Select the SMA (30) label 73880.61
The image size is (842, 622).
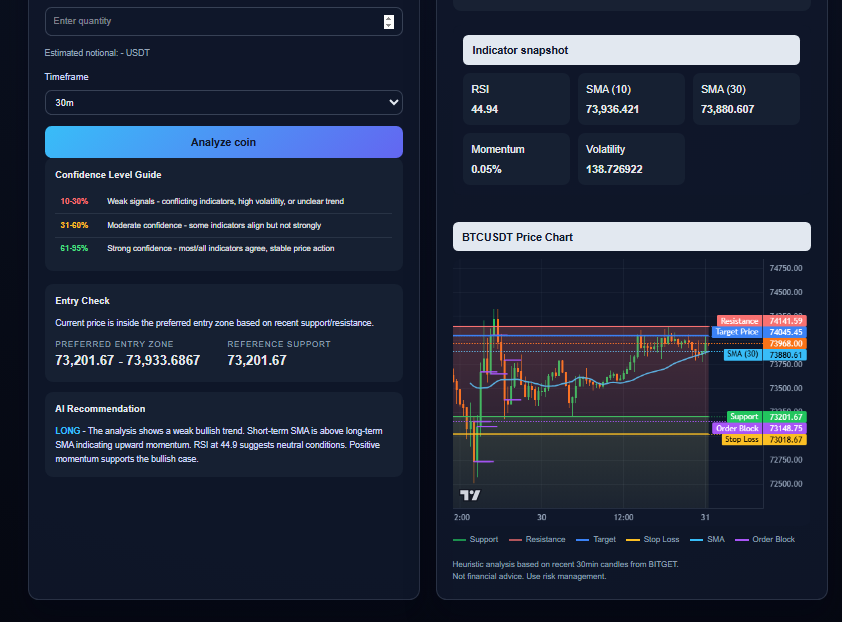(765, 355)
